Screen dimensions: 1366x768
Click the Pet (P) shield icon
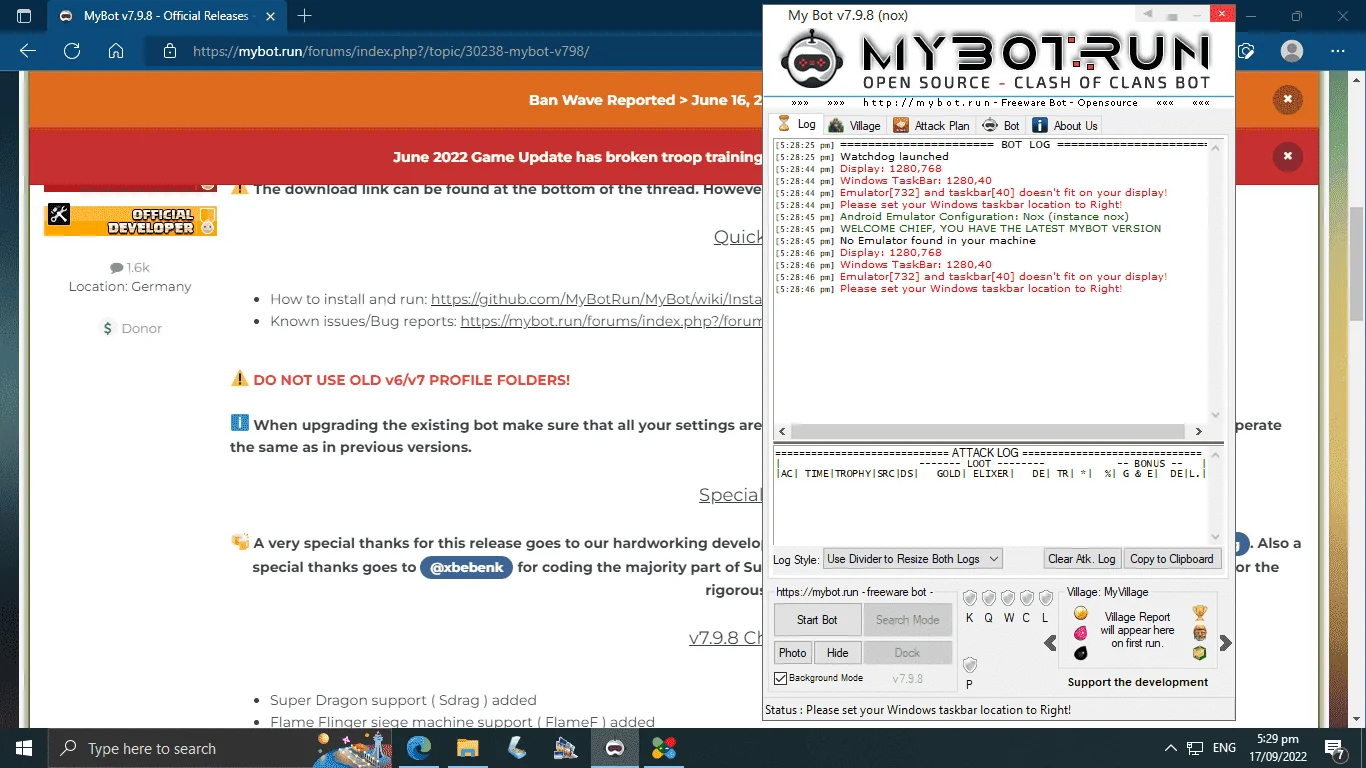coord(969,665)
